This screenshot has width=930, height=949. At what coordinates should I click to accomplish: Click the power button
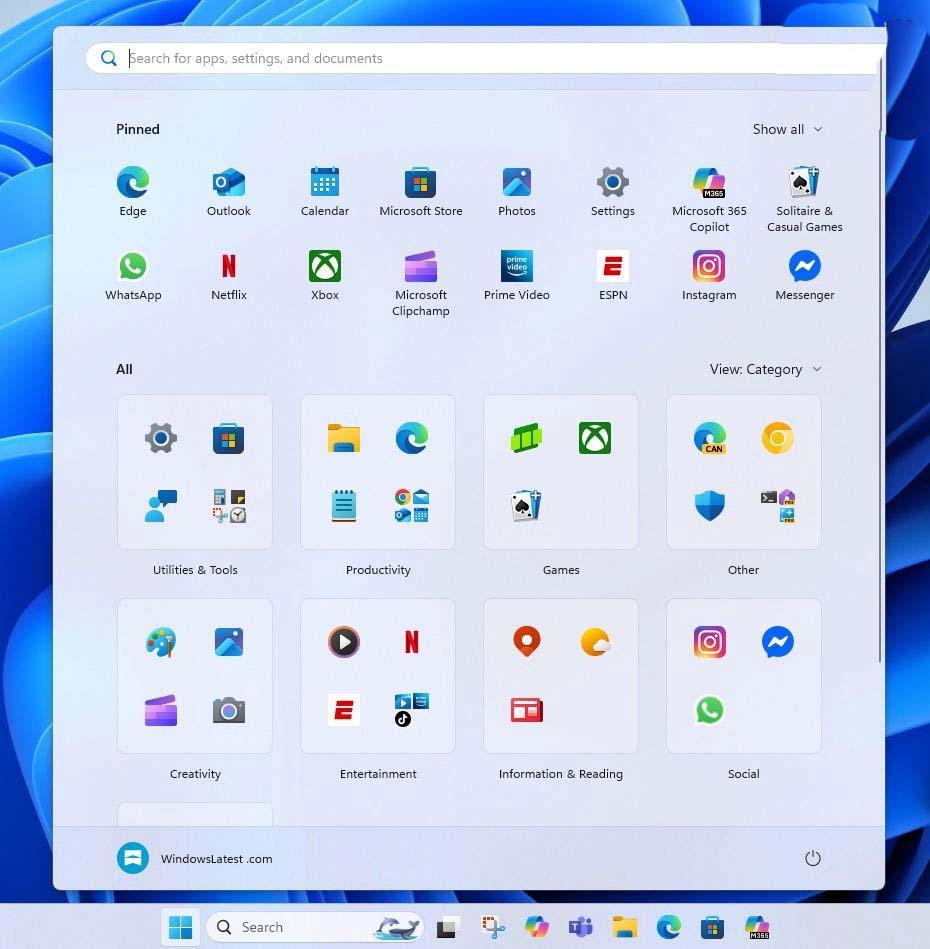coord(813,858)
